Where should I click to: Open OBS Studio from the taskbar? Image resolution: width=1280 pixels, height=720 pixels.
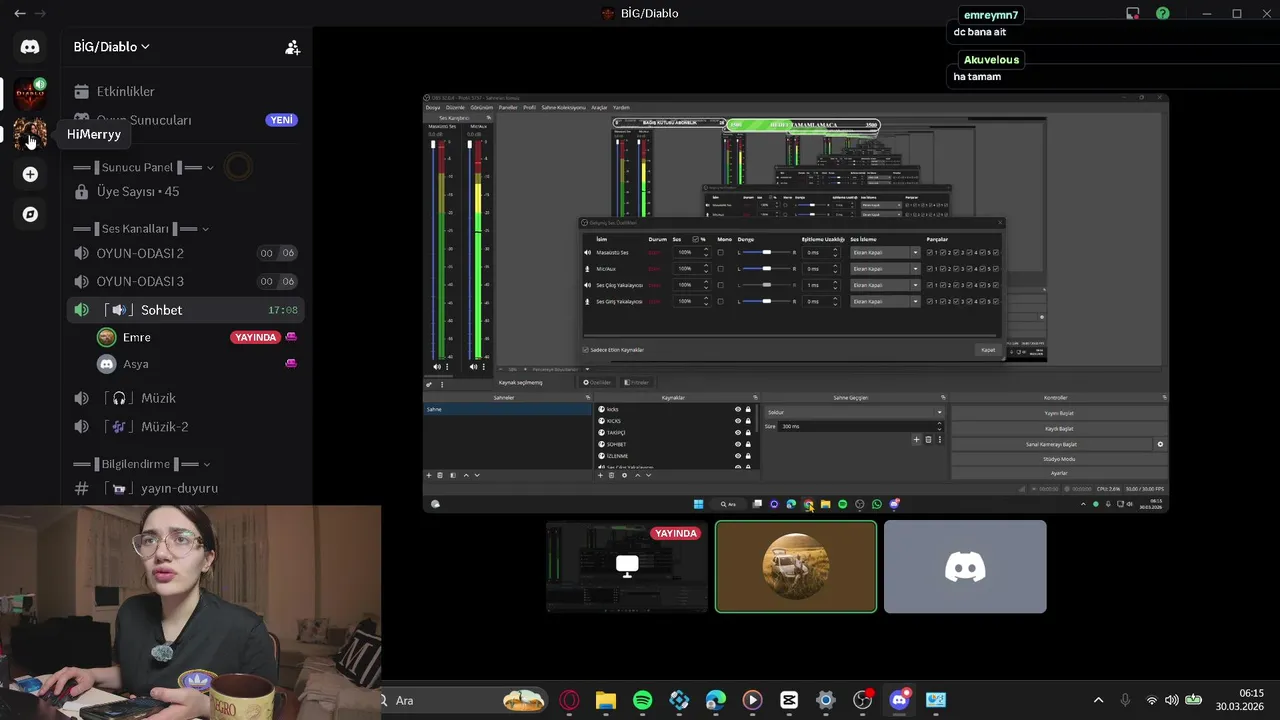click(x=862, y=700)
